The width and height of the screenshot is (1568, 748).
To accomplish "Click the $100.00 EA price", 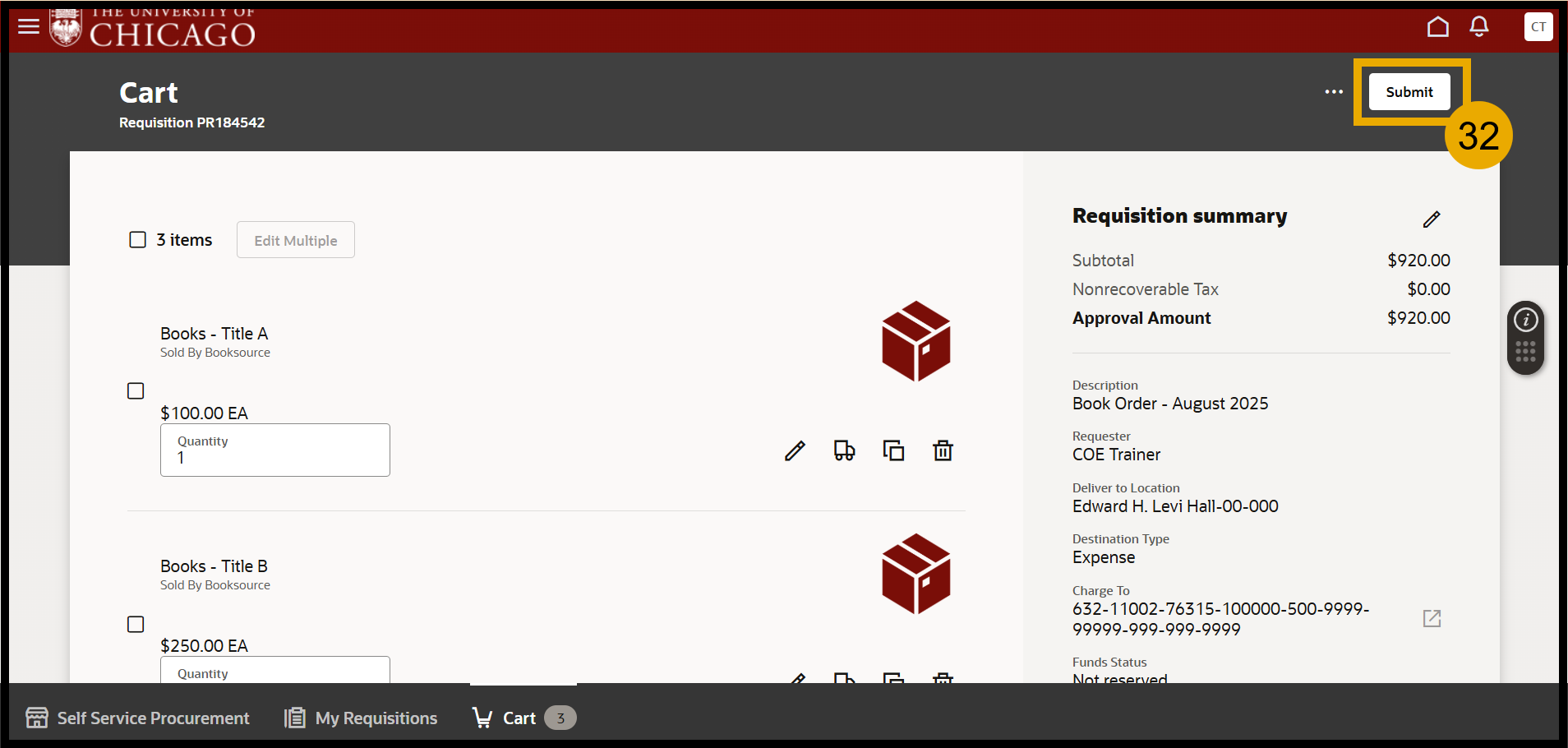I will pos(204,413).
